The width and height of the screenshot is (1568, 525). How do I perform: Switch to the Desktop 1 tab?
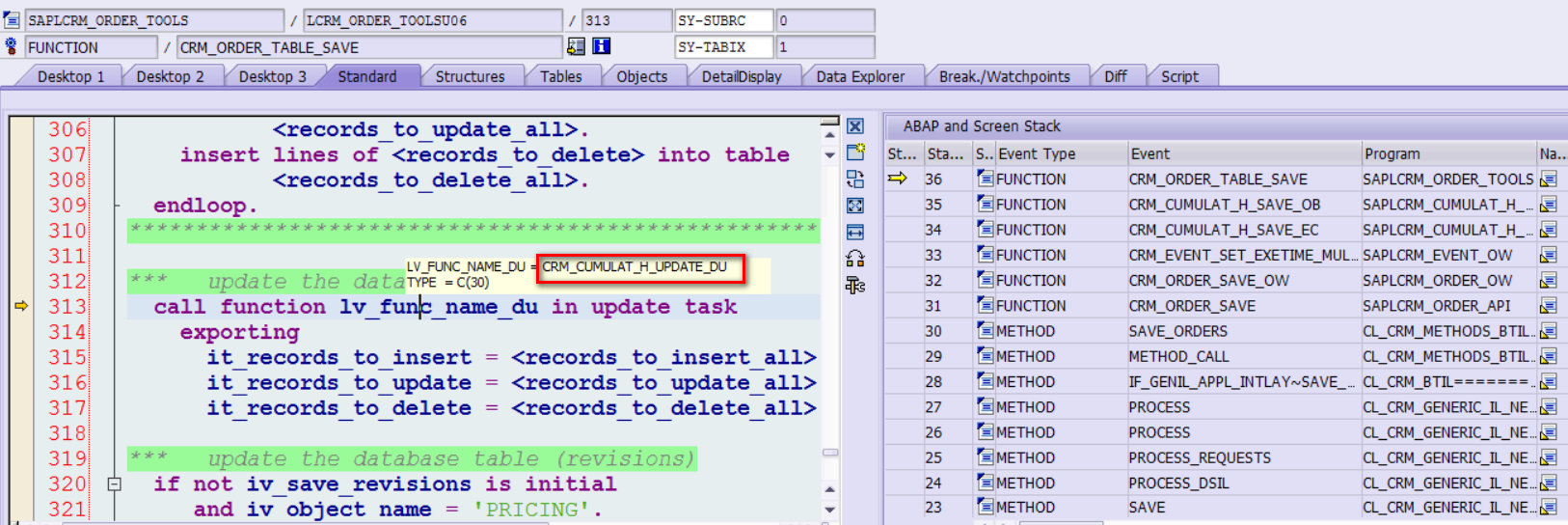[x=70, y=76]
